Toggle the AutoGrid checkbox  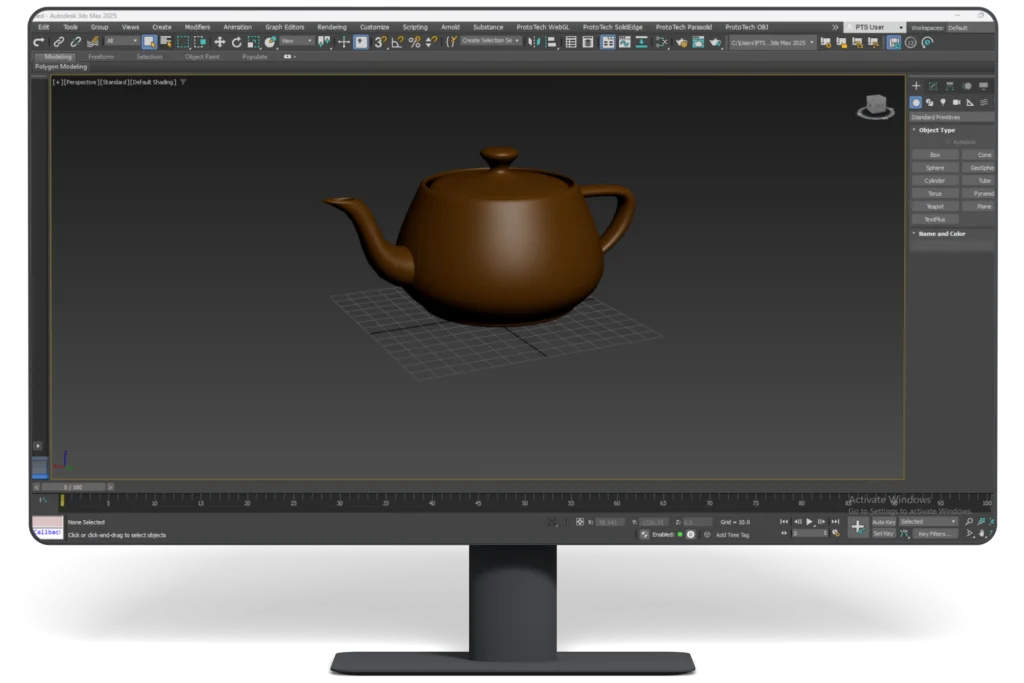pos(948,142)
